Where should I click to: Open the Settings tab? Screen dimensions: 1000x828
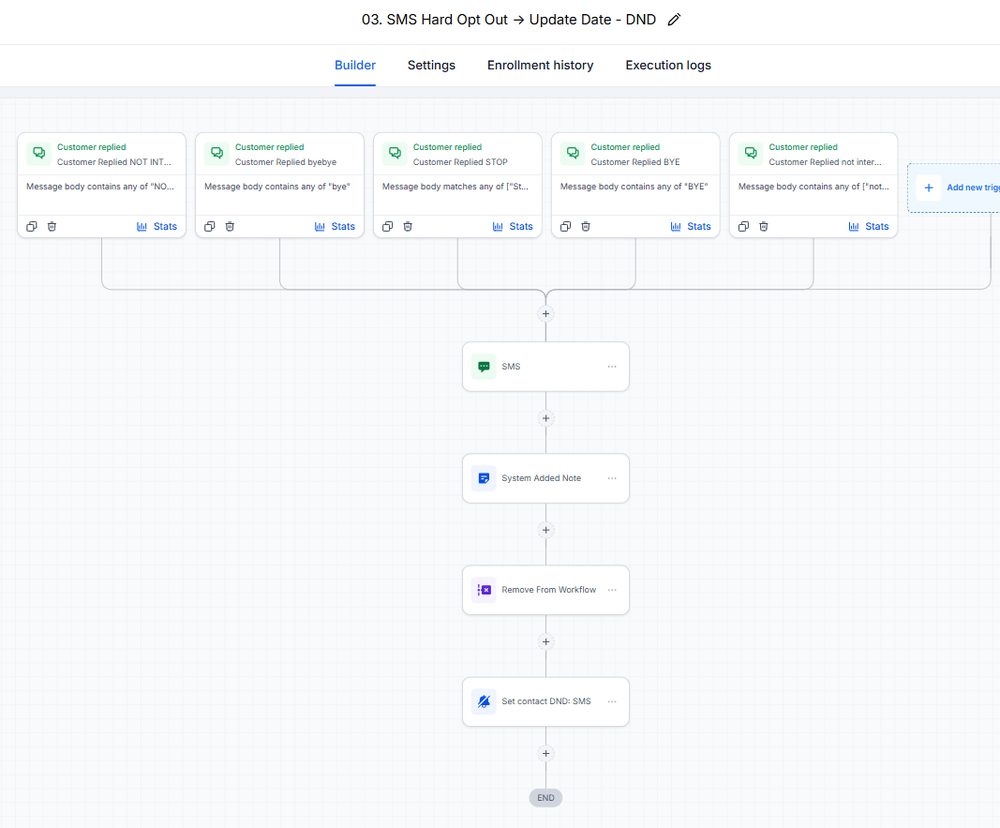tap(431, 65)
